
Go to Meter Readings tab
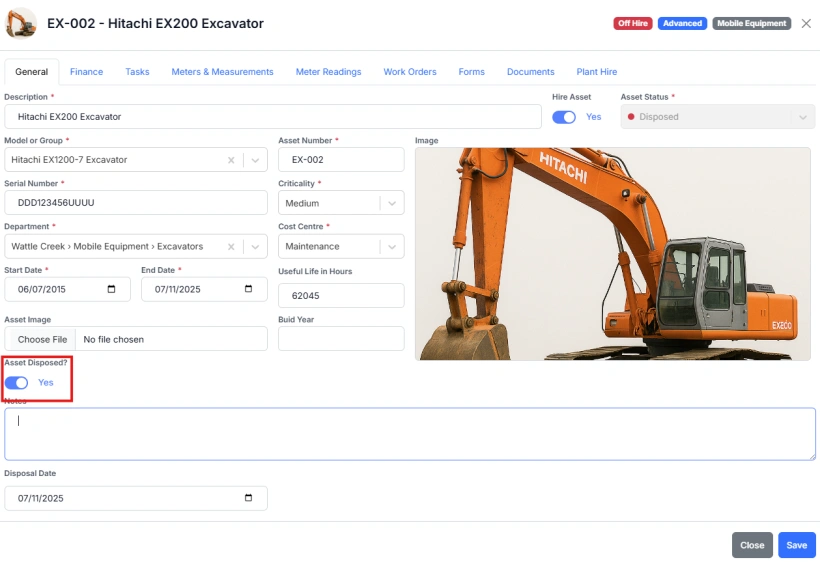point(328,72)
